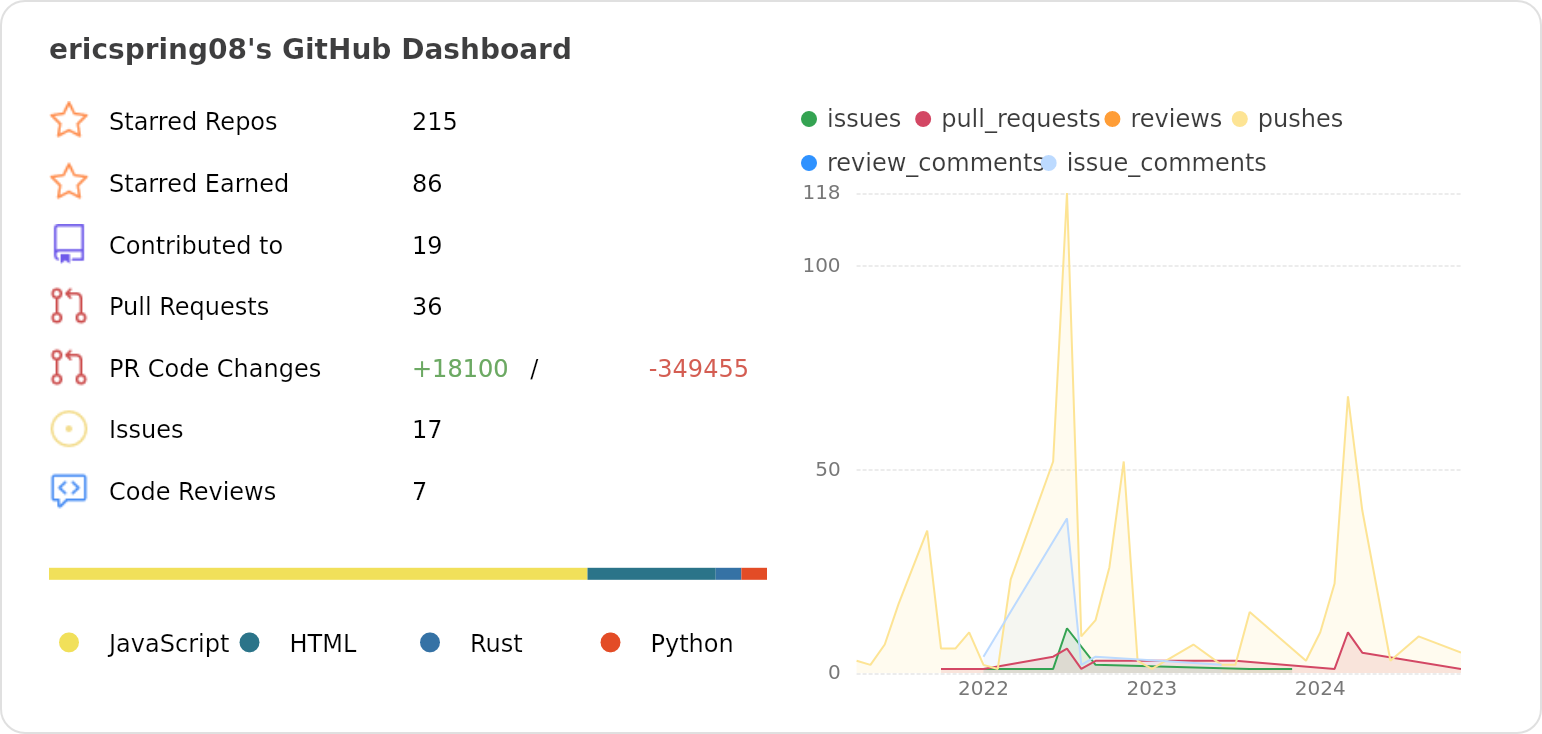Image resolution: width=1542 pixels, height=734 pixels.
Task: Click the teal HTML segment of language bar
Action: click(651, 574)
